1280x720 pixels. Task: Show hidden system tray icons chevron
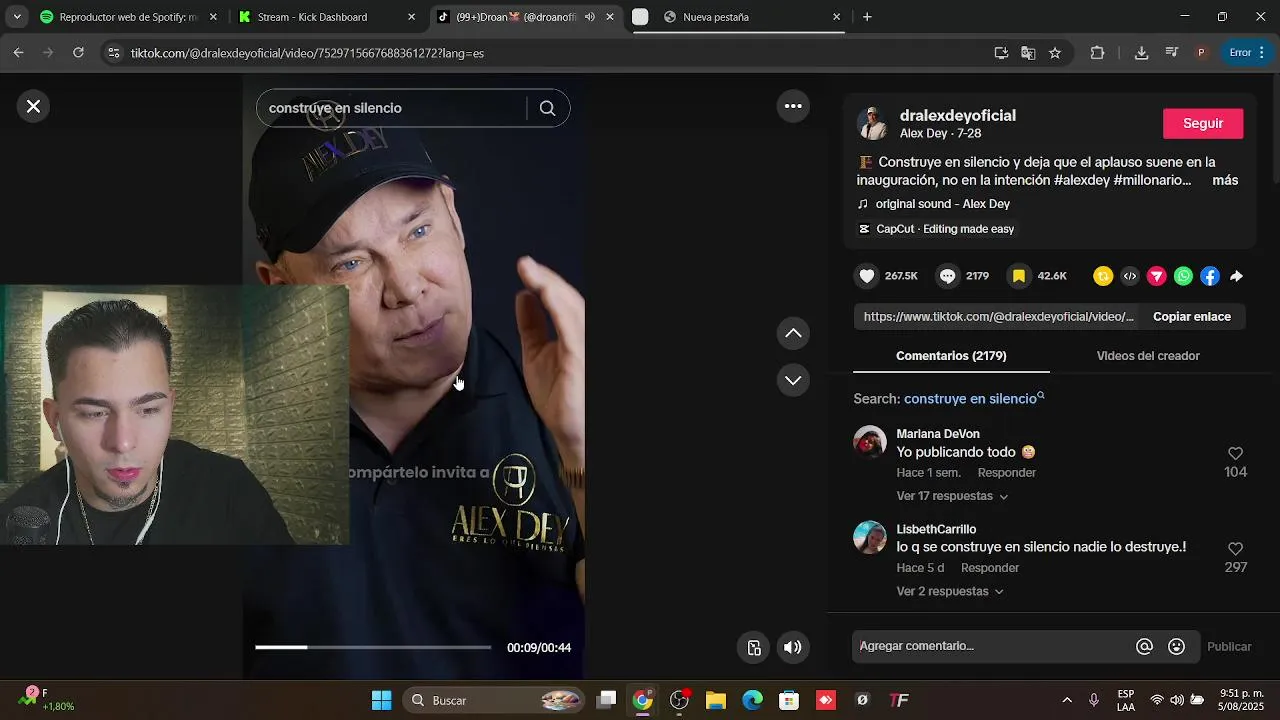click(1067, 700)
